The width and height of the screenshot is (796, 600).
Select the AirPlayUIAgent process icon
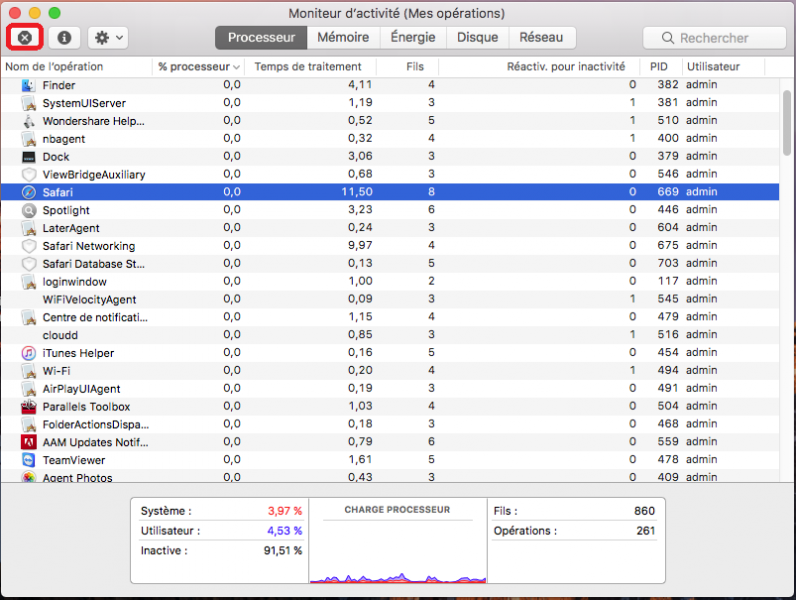[x=28, y=388]
